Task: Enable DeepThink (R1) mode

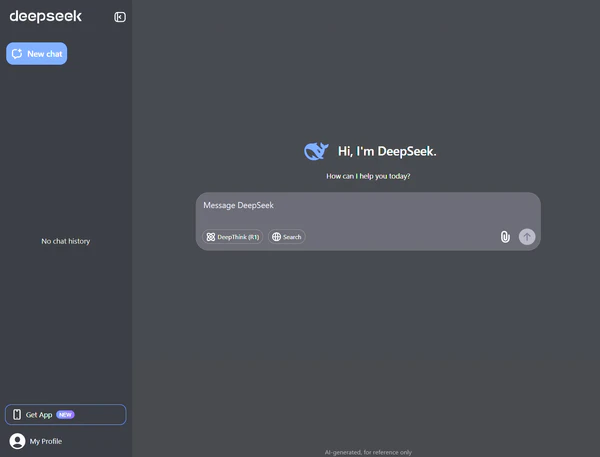Action: point(232,237)
